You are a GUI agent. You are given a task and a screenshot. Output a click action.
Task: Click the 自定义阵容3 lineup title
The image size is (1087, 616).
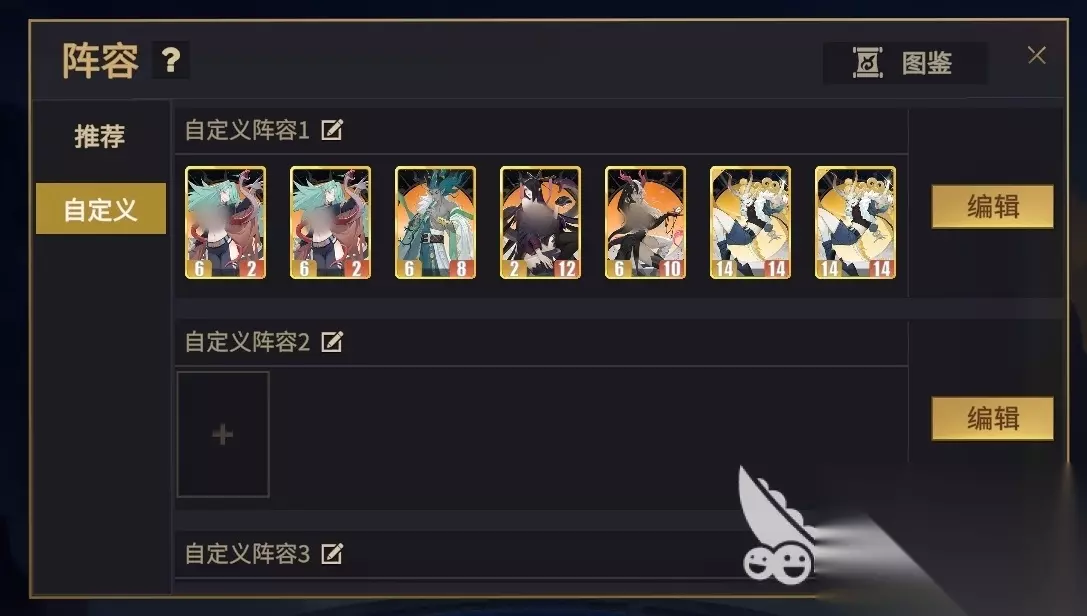tap(247, 554)
